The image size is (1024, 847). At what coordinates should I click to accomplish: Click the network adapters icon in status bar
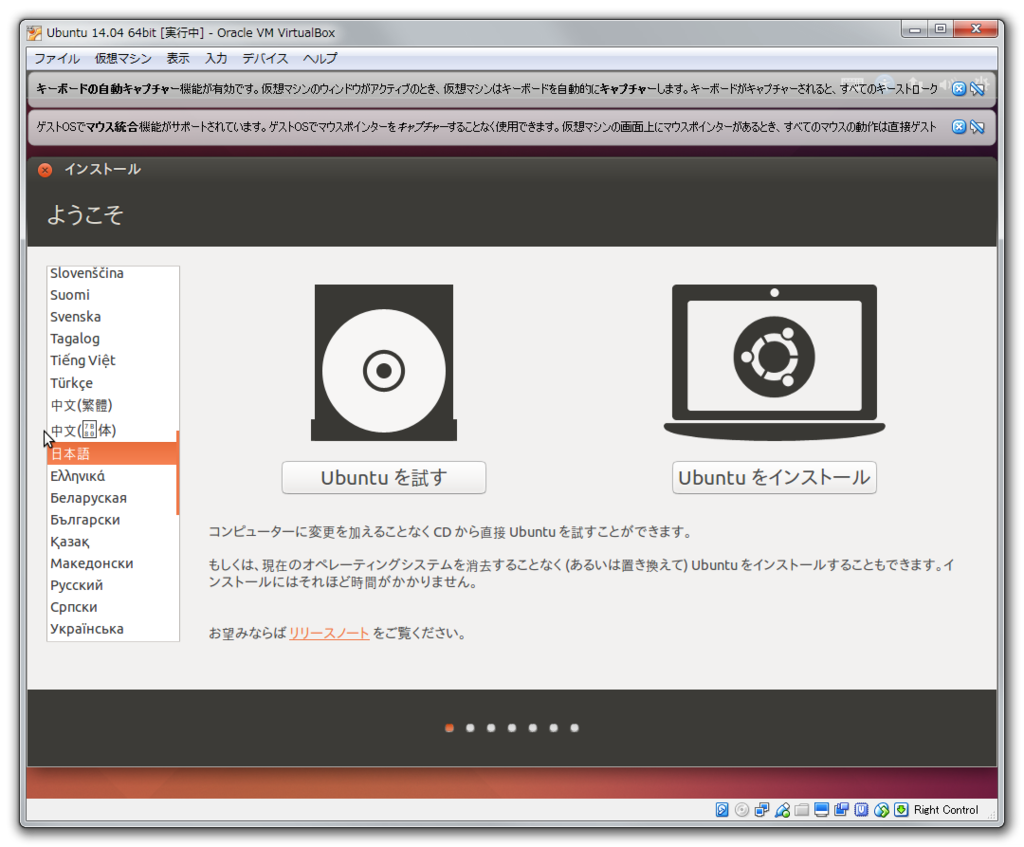point(761,810)
